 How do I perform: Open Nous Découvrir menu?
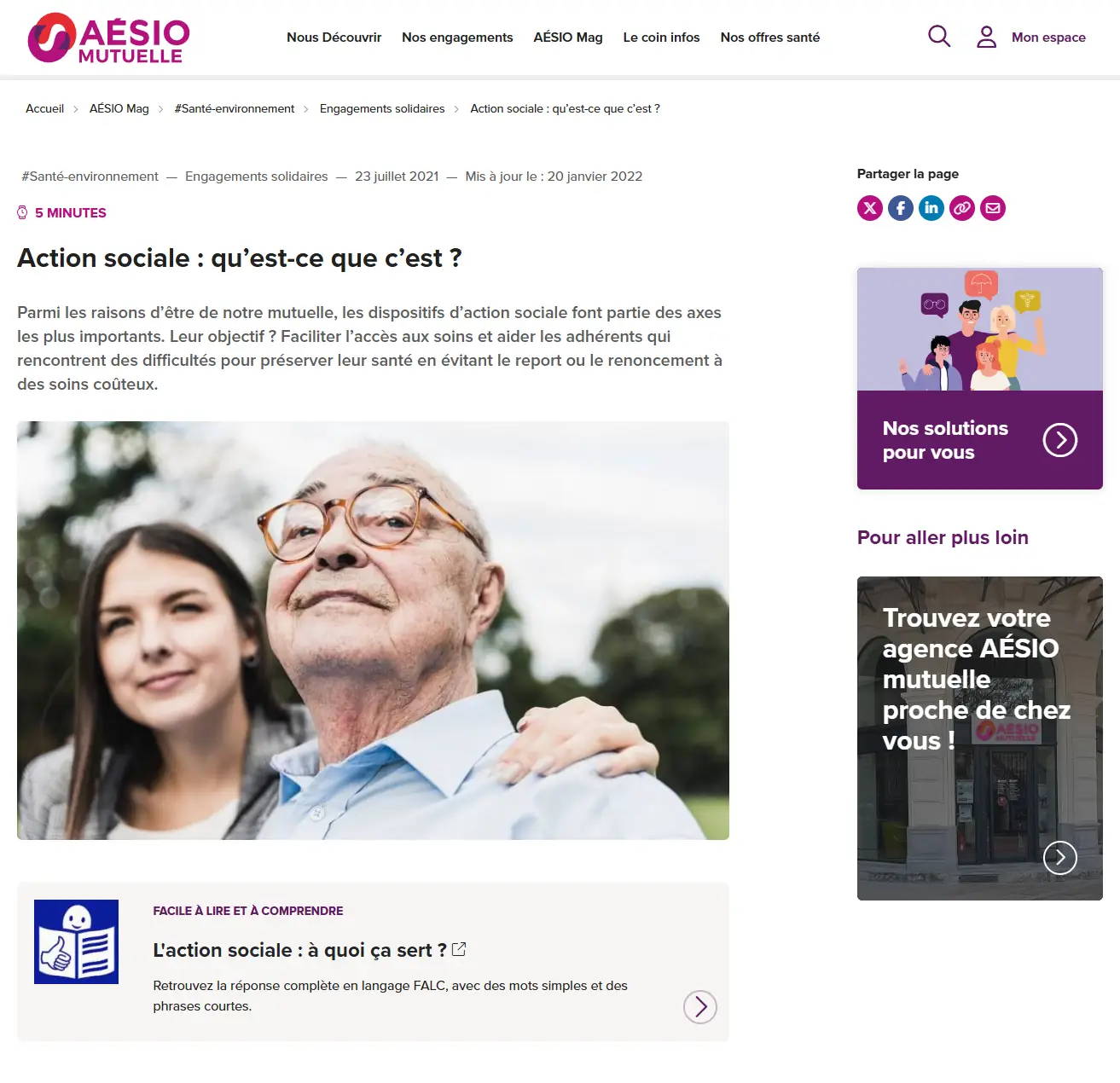(334, 38)
